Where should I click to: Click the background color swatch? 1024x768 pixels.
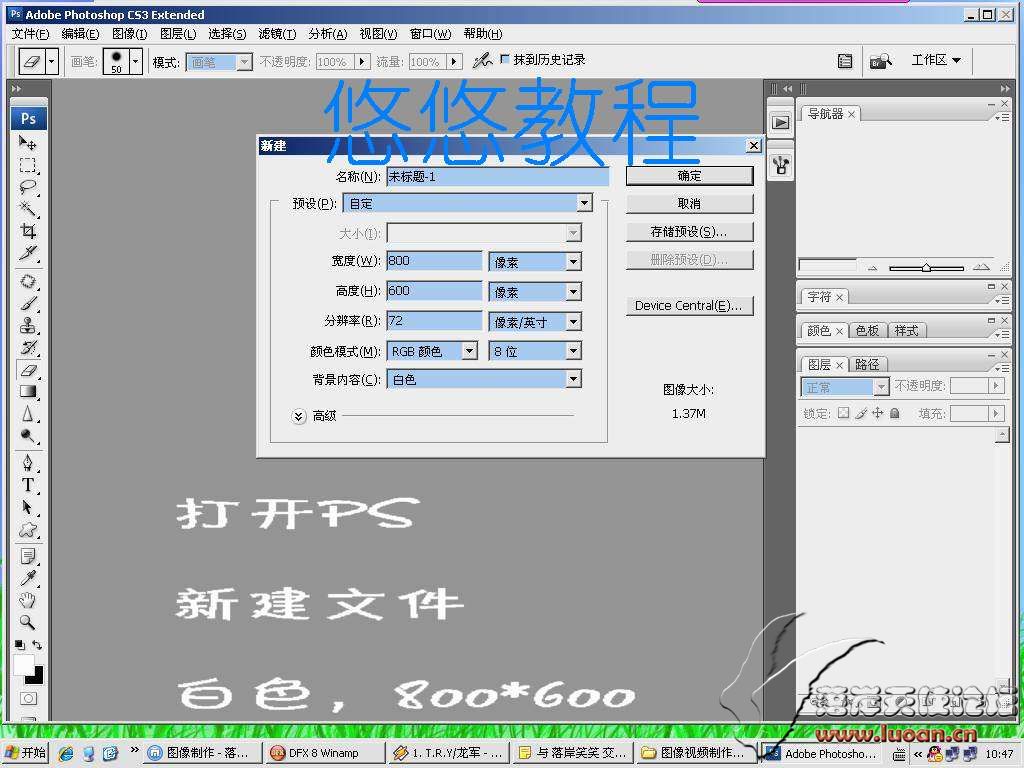point(37,676)
